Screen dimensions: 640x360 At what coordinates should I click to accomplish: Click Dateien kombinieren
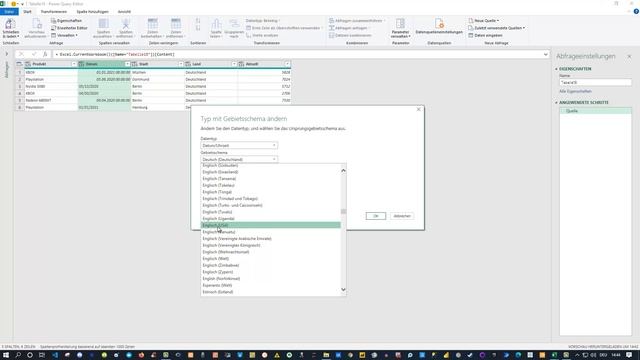pos(350,35)
